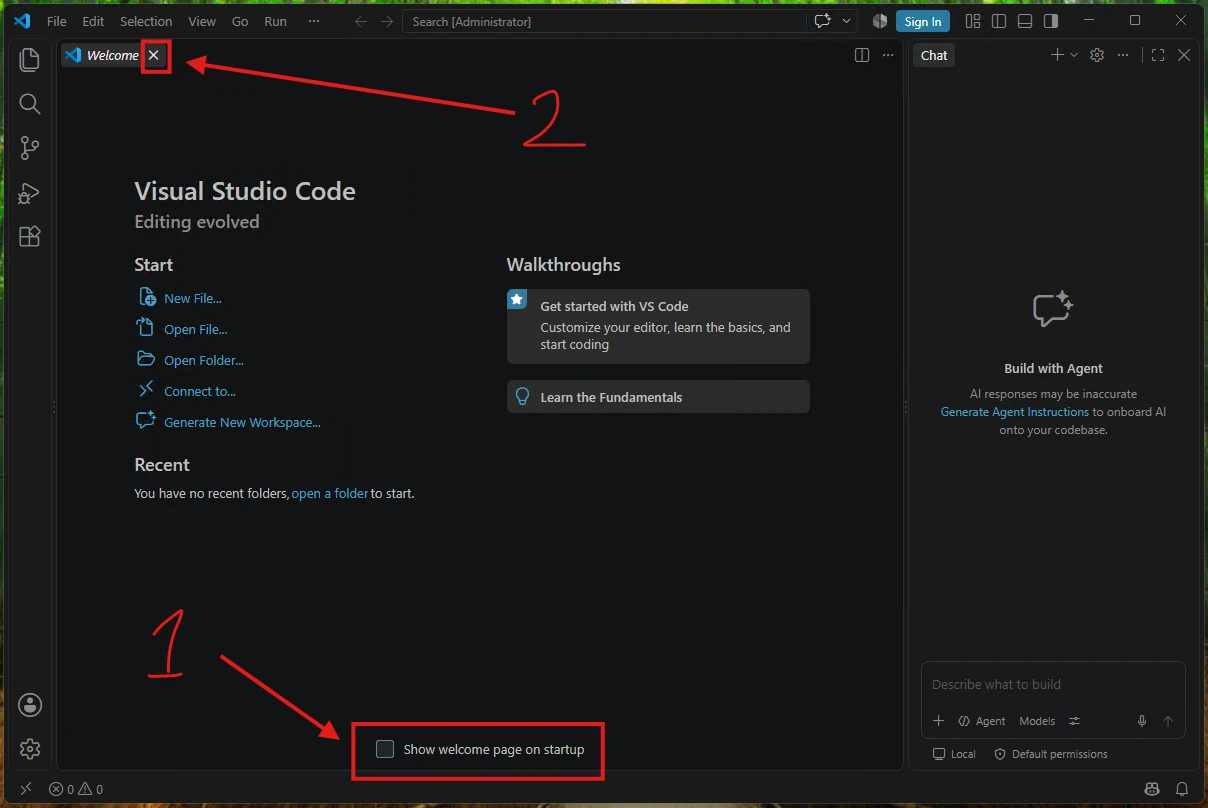Click the go forward arrow in title bar

click(x=385, y=21)
